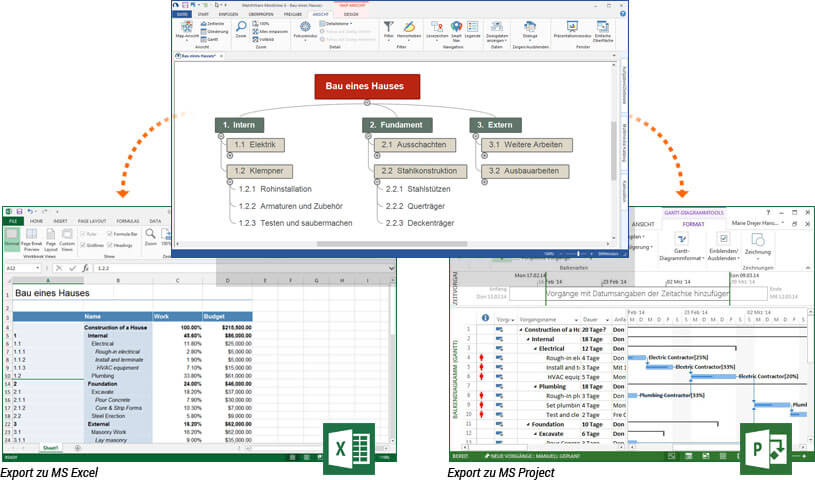815x480 pixels.
Task: Select Zeitleiste view in the Ansicht group
Action: pos(212,24)
